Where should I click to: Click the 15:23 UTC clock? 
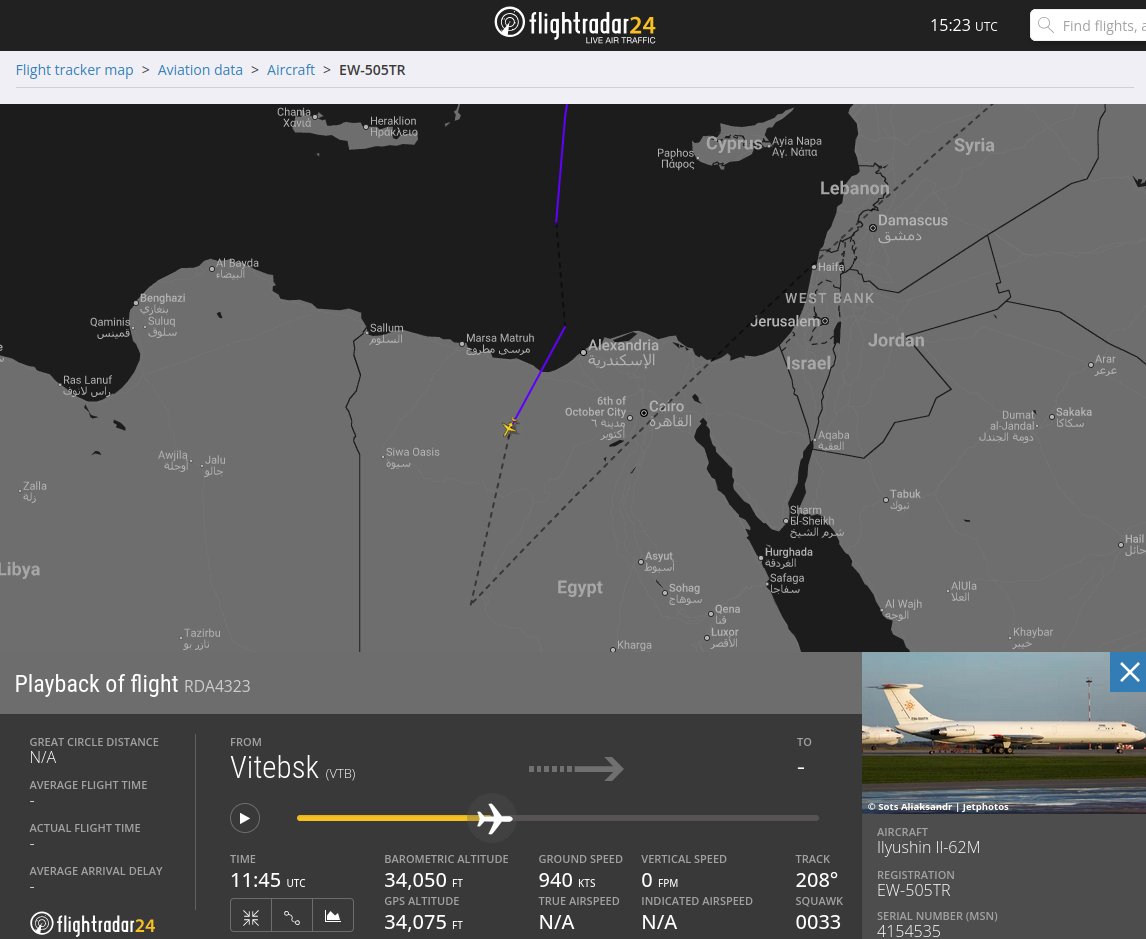click(963, 26)
